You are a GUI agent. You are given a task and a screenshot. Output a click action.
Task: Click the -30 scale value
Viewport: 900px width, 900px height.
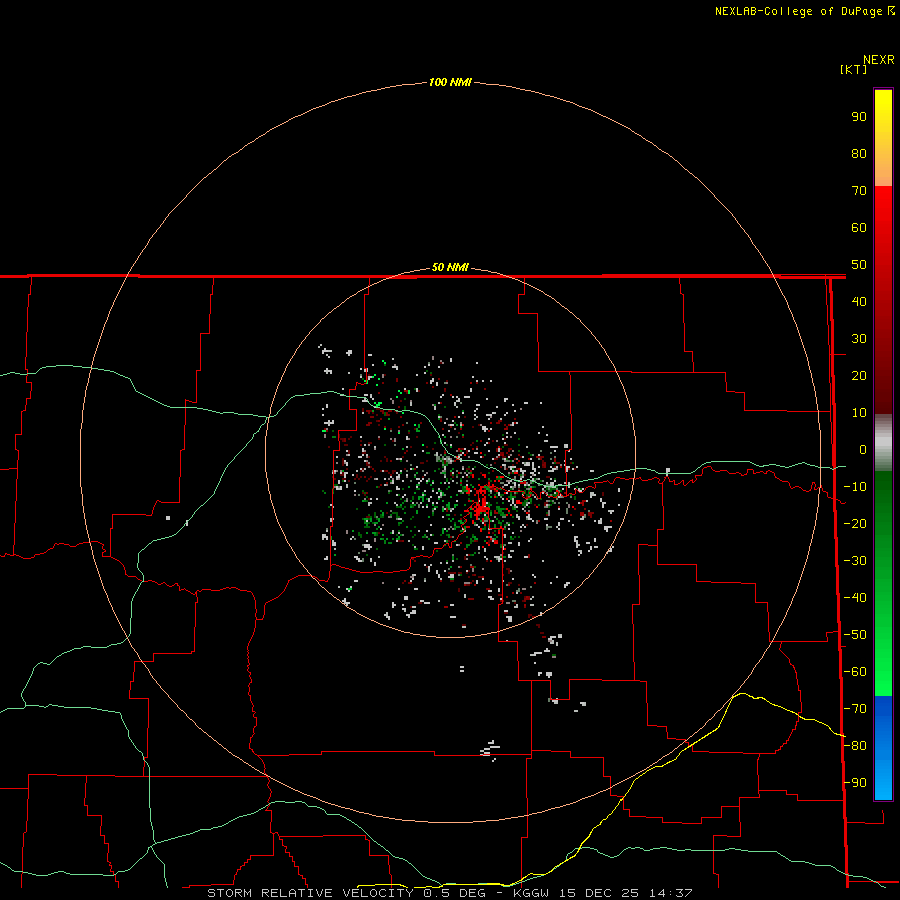(855, 561)
